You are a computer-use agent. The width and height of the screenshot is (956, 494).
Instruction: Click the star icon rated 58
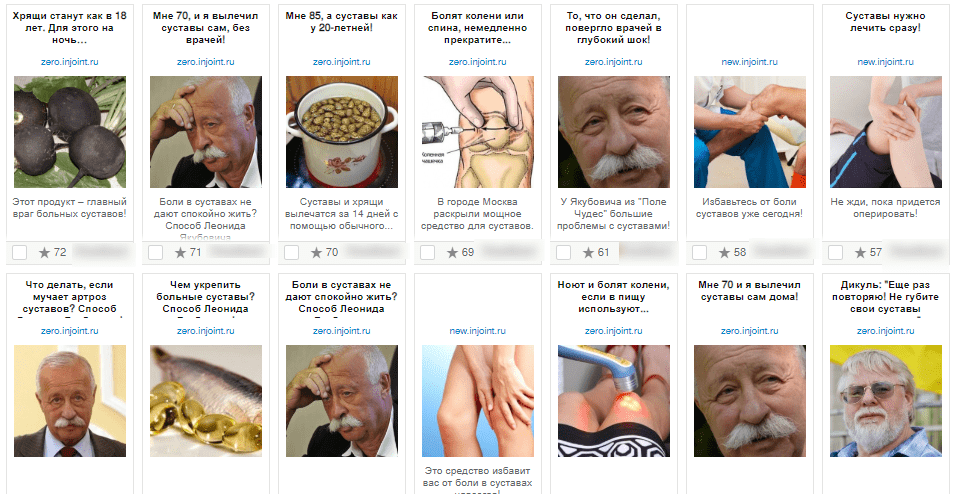coord(724,252)
